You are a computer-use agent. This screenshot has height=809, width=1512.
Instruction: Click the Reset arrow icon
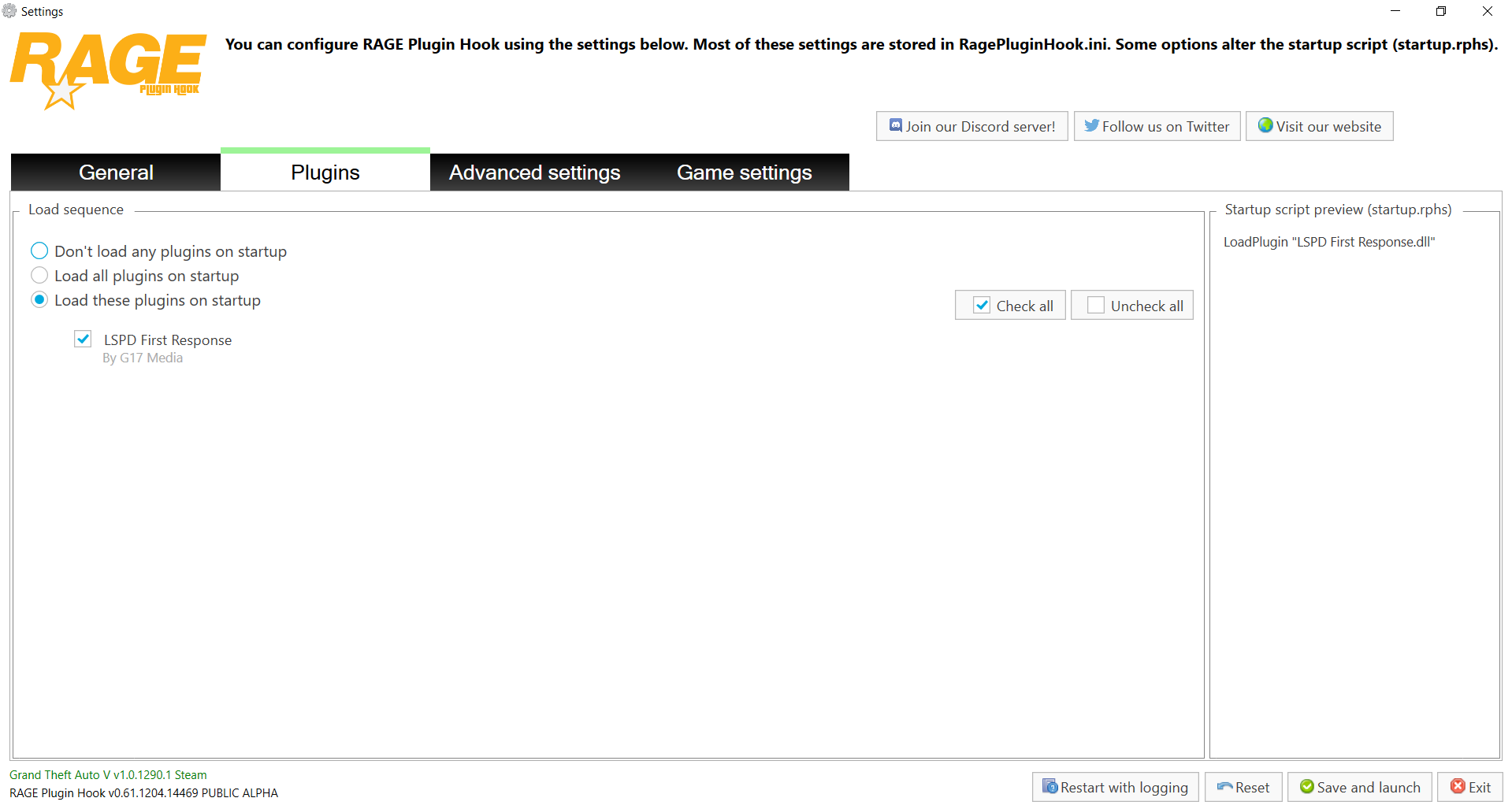(1225, 787)
